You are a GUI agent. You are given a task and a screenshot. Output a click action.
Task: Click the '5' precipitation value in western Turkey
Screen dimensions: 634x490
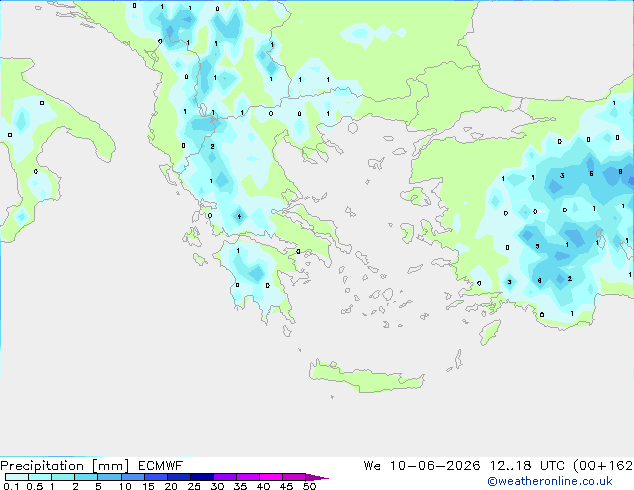[x=537, y=246]
